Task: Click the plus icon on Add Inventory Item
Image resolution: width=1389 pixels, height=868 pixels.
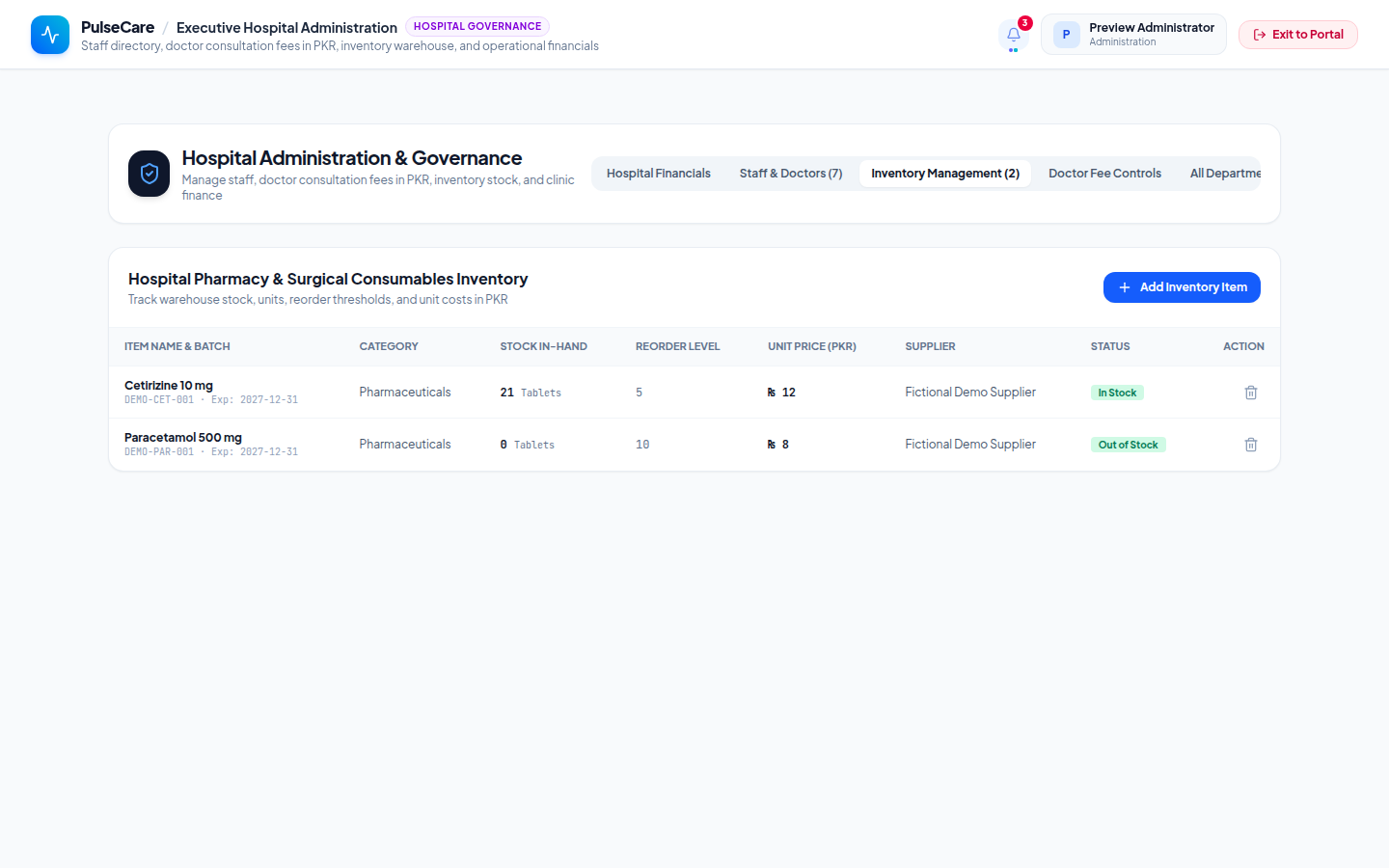Action: [1125, 287]
